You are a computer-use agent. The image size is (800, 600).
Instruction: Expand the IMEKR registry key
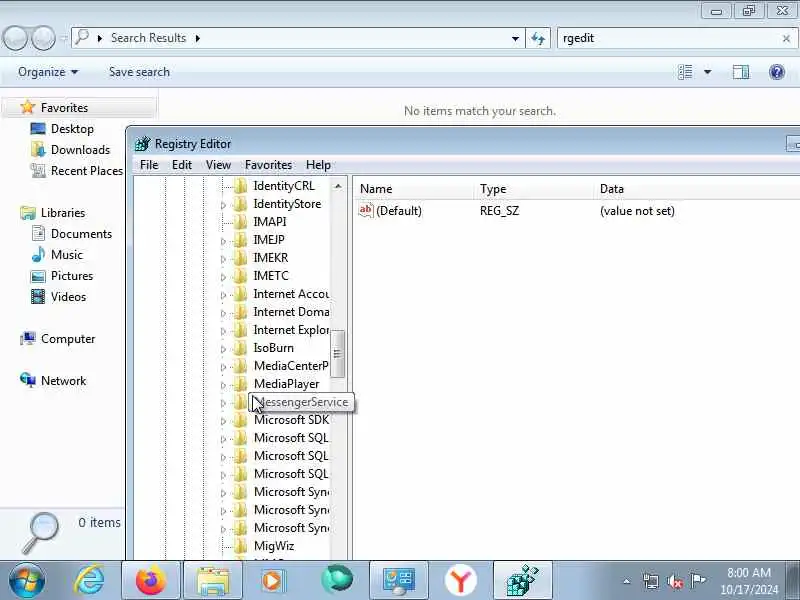tap(223, 259)
